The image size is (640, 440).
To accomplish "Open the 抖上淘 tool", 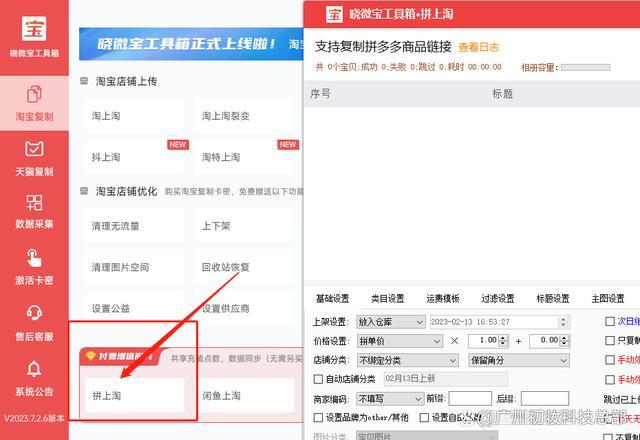I will 134,157.
